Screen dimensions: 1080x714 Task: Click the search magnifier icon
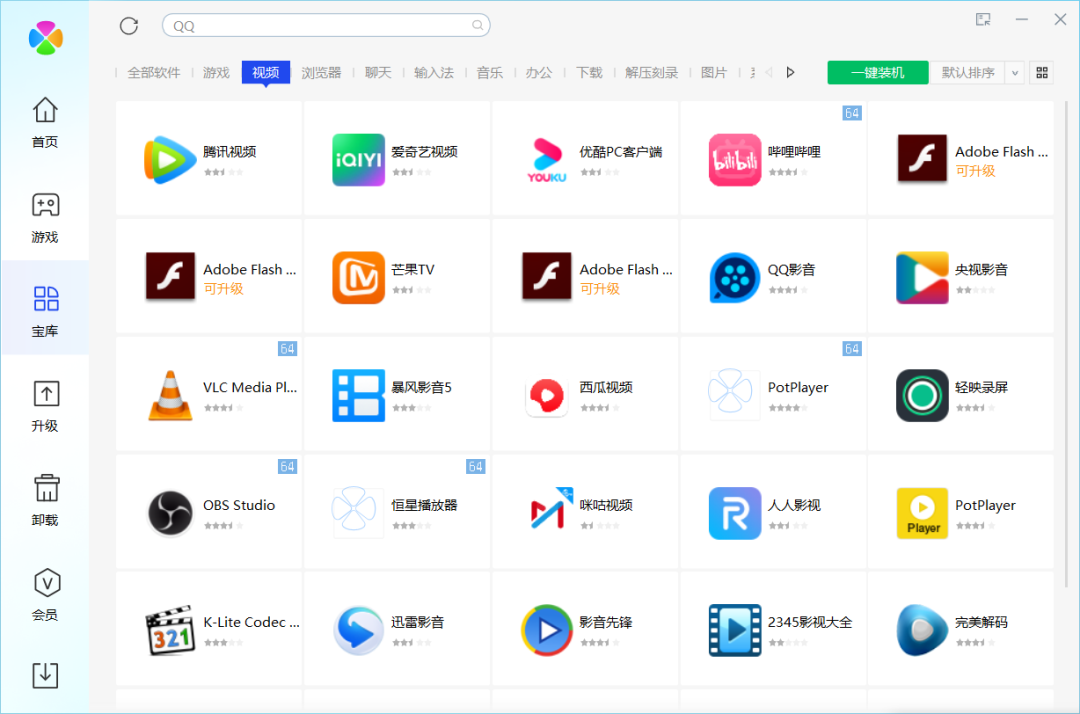[x=477, y=25]
